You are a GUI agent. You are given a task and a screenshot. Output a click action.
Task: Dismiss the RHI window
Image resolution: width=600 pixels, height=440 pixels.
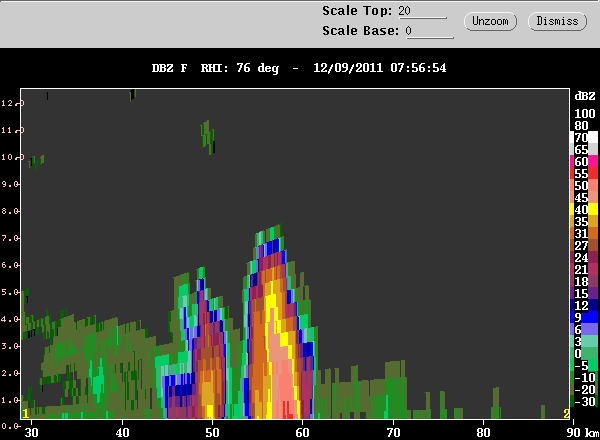click(557, 21)
